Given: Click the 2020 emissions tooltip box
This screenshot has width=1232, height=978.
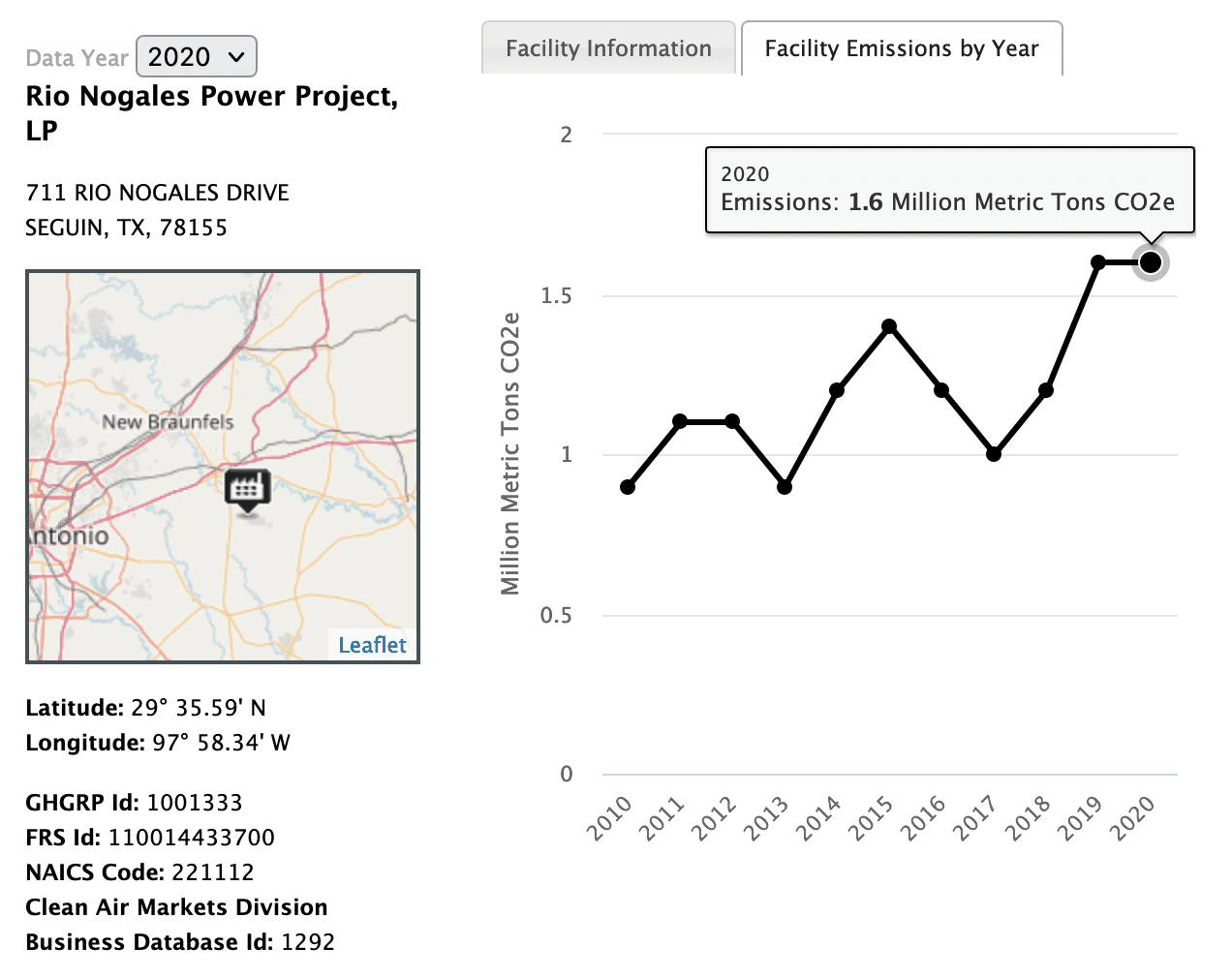Looking at the screenshot, I should click(949, 190).
